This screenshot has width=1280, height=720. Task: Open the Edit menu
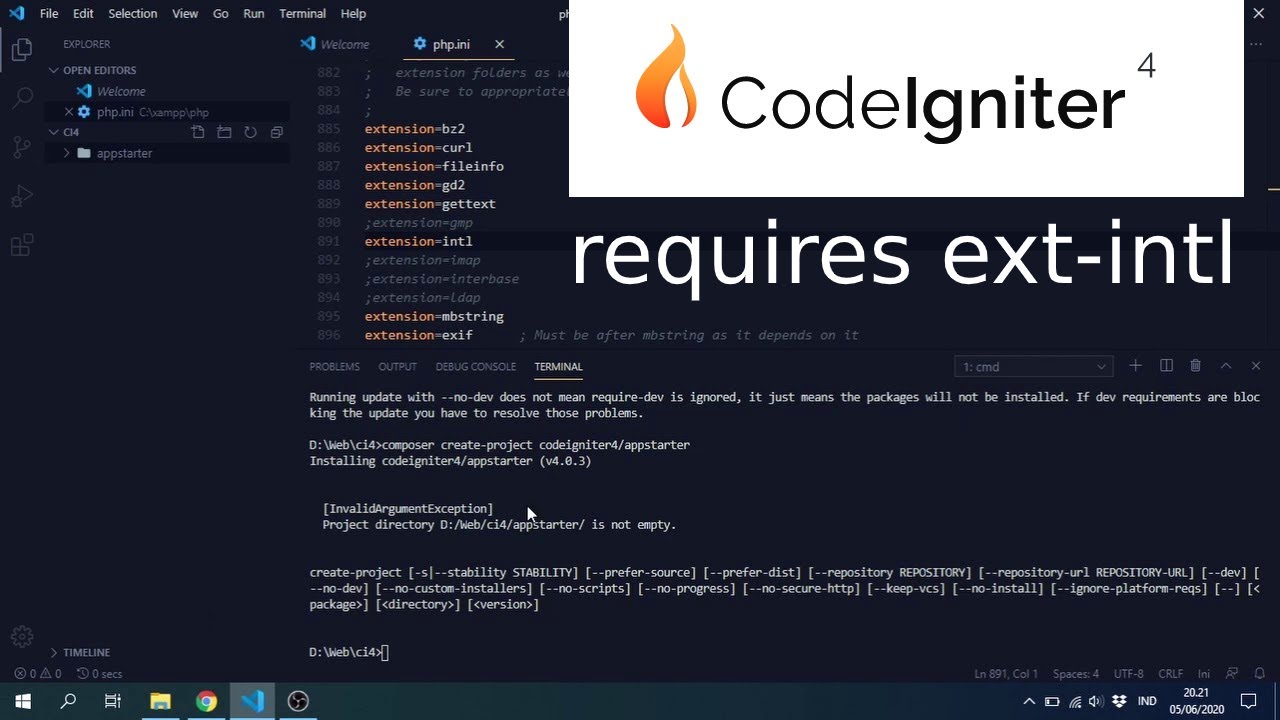[x=83, y=14]
